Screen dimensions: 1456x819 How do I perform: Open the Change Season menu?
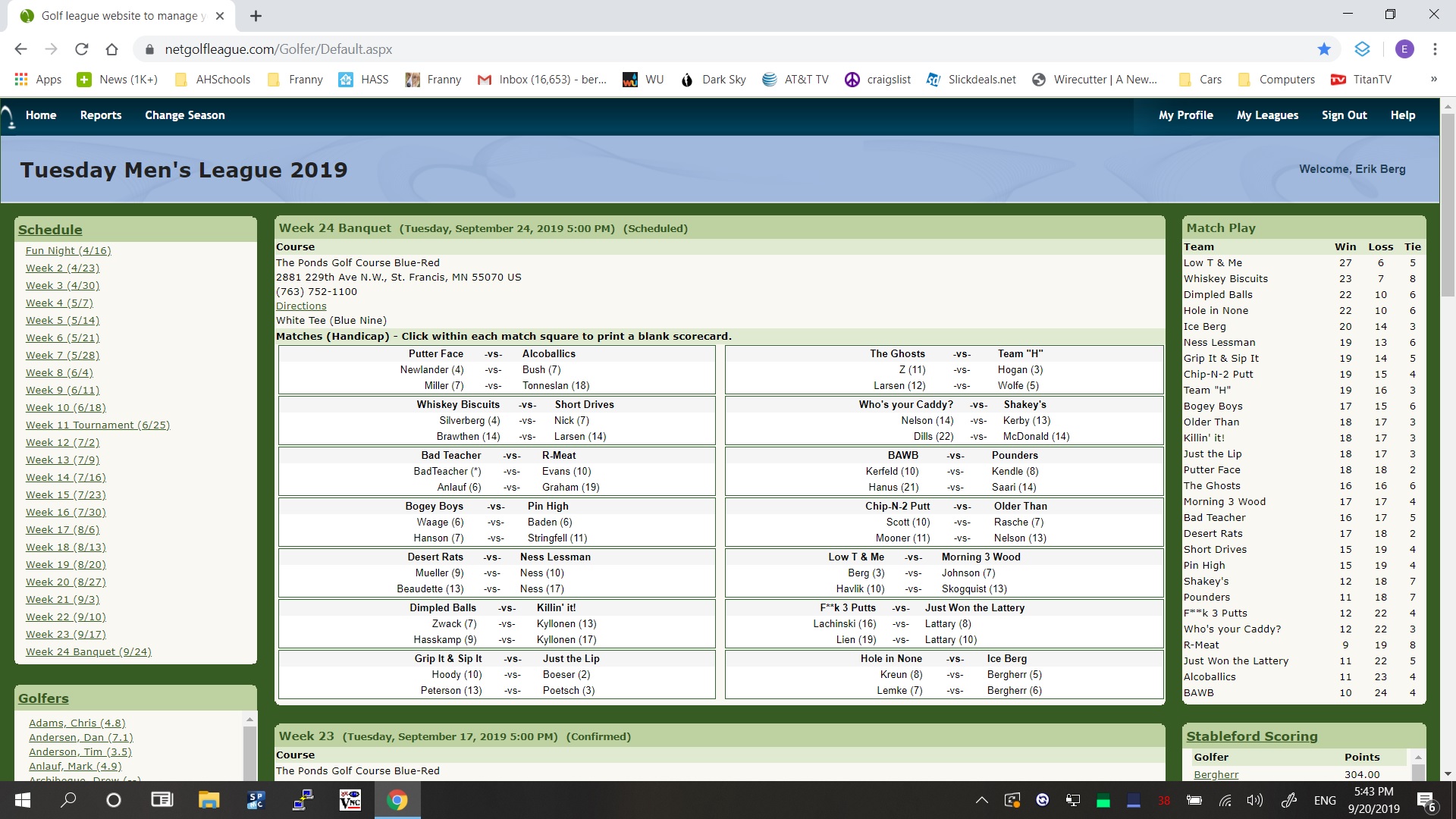pos(184,115)
